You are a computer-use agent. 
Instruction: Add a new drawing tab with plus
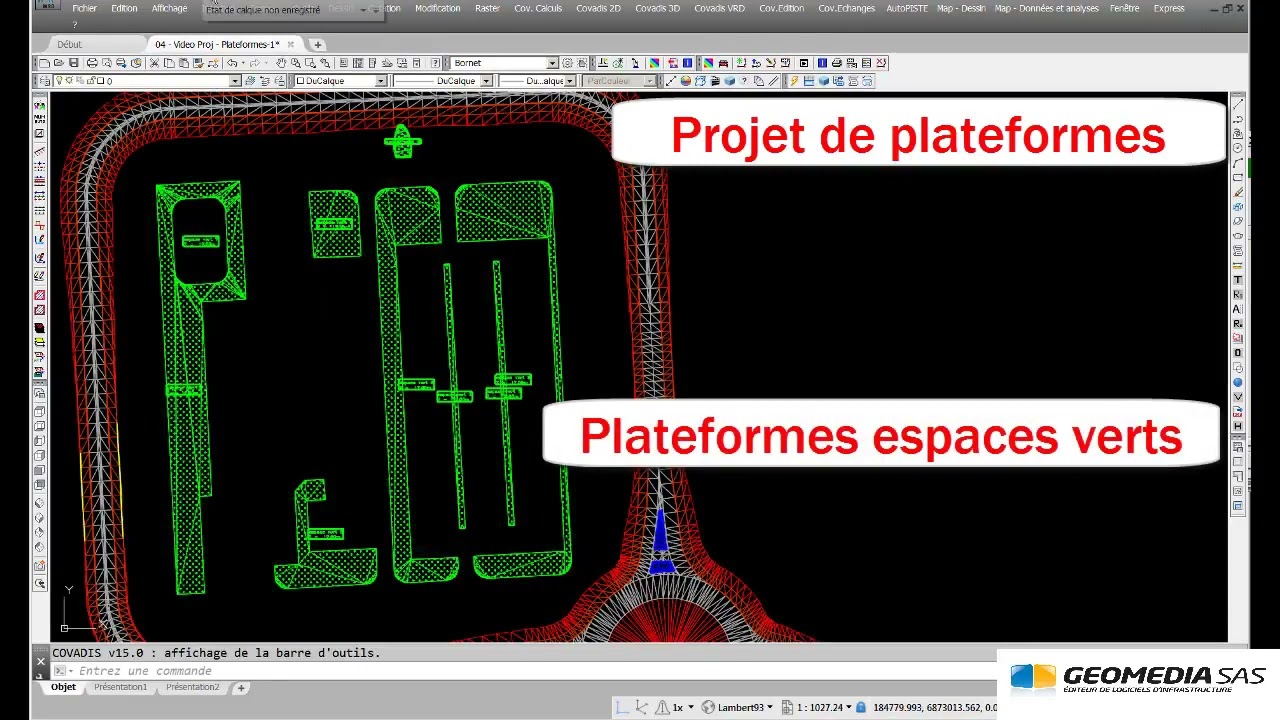point(318,44)
